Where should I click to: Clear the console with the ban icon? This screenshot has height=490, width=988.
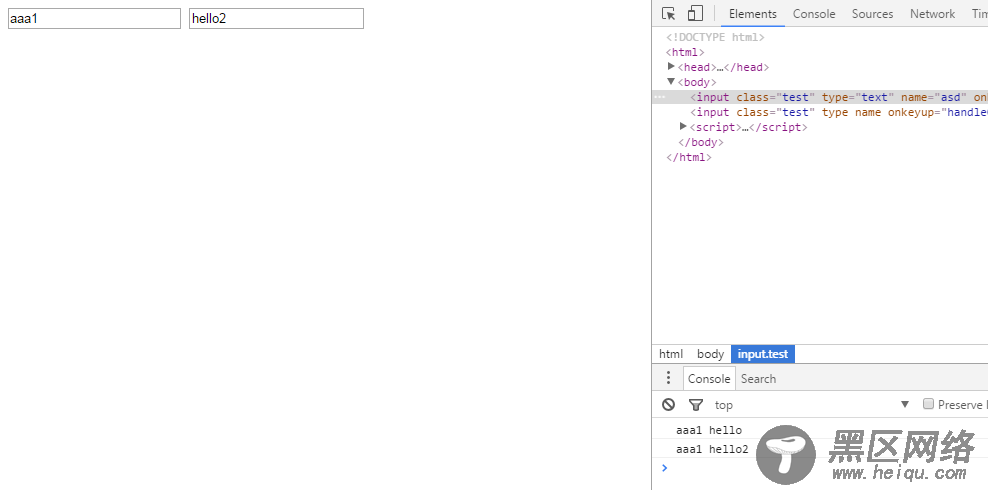[x=669, y=404]
